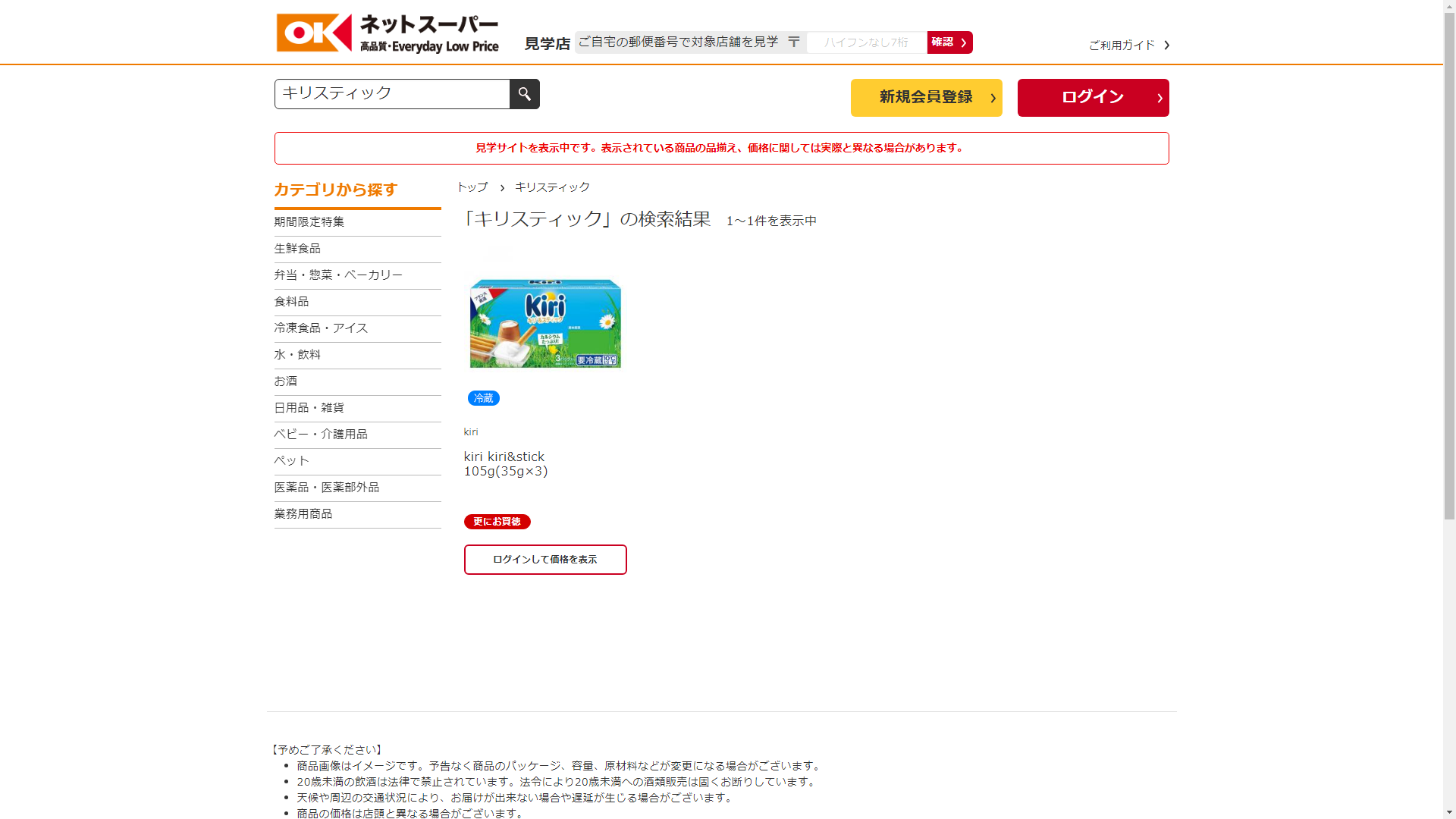
Task: Open the お酒 category
Action: point(286,381)
